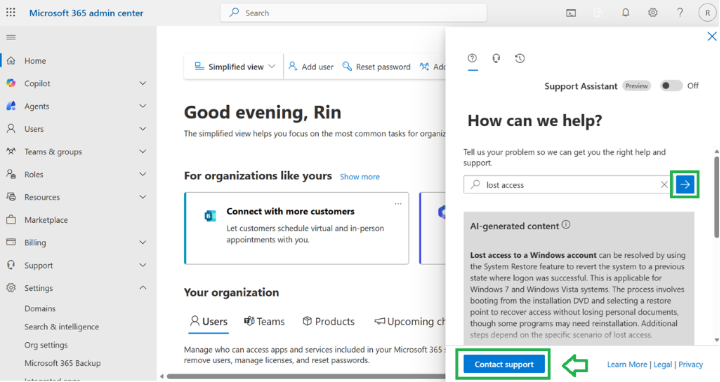Click AI-generated content info icon
This screenshot has width=720, height=382.
(x=566, y=225)
